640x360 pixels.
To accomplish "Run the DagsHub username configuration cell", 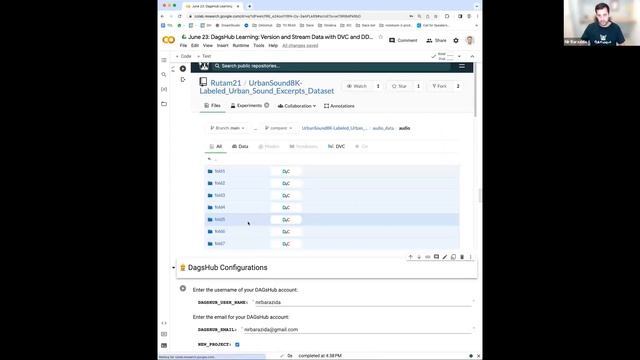I will pyautogui.click(x=183, y=289).
